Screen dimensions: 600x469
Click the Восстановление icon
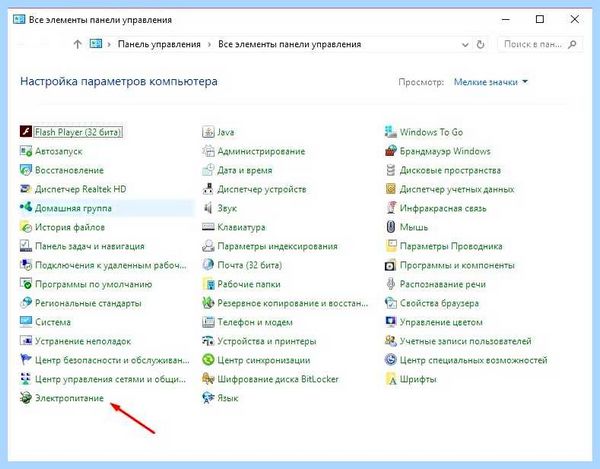pos(26,170)
